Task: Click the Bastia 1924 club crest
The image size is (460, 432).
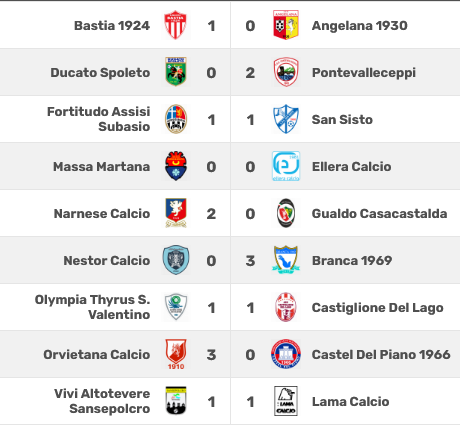Action: (x=176, y=25)
